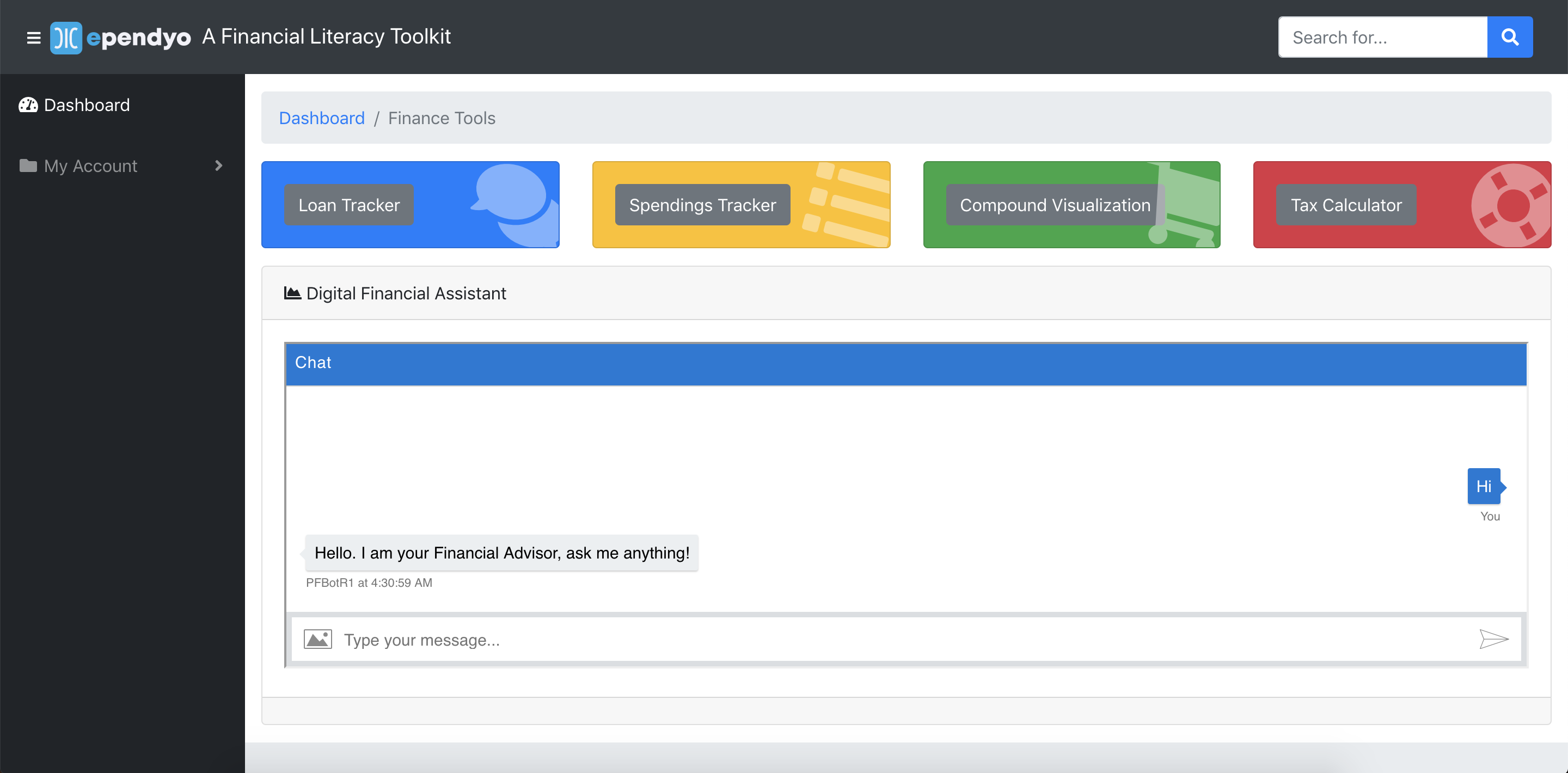This screenshot has height=773, width=1568.
Task: Open the Compound Visualization tool
Action: (x=1054, y=205)
